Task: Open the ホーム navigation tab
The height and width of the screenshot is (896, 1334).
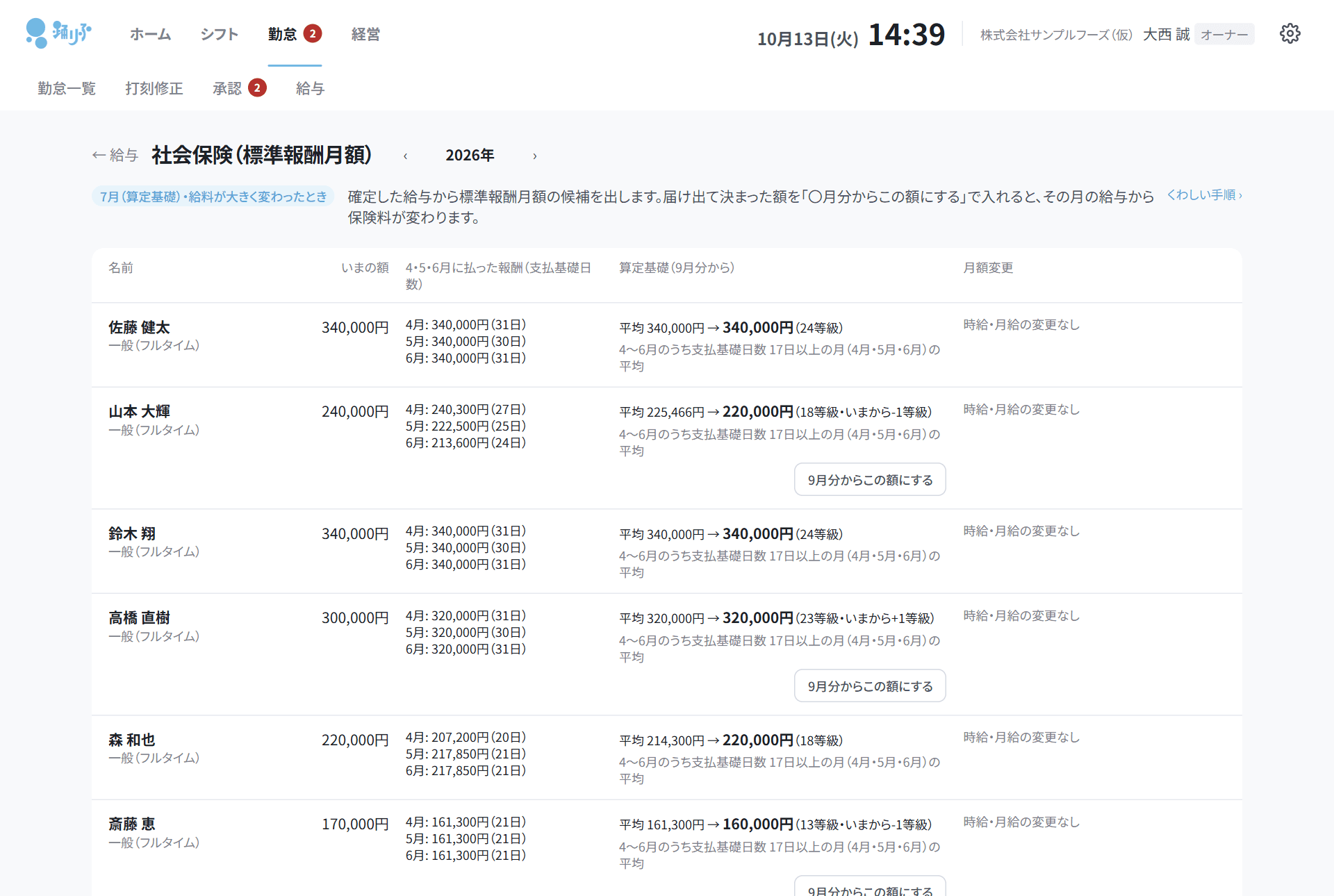Action: (150, 34)
